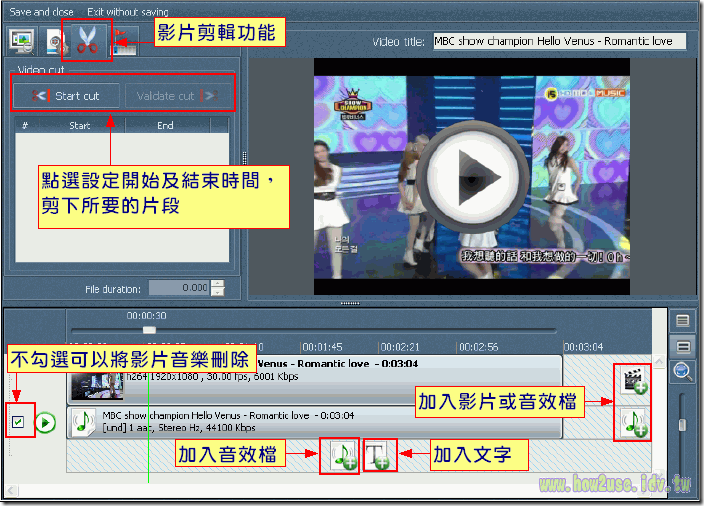Click Exit without saving menu item
Viewport: 704px width, 506px height.
128,12
